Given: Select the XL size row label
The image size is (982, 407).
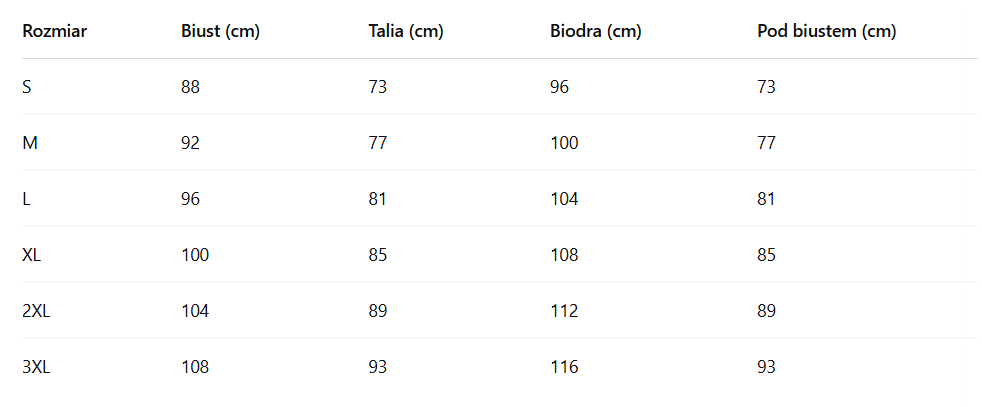Looking at the screenshot, I should click(x=32, y=255).
